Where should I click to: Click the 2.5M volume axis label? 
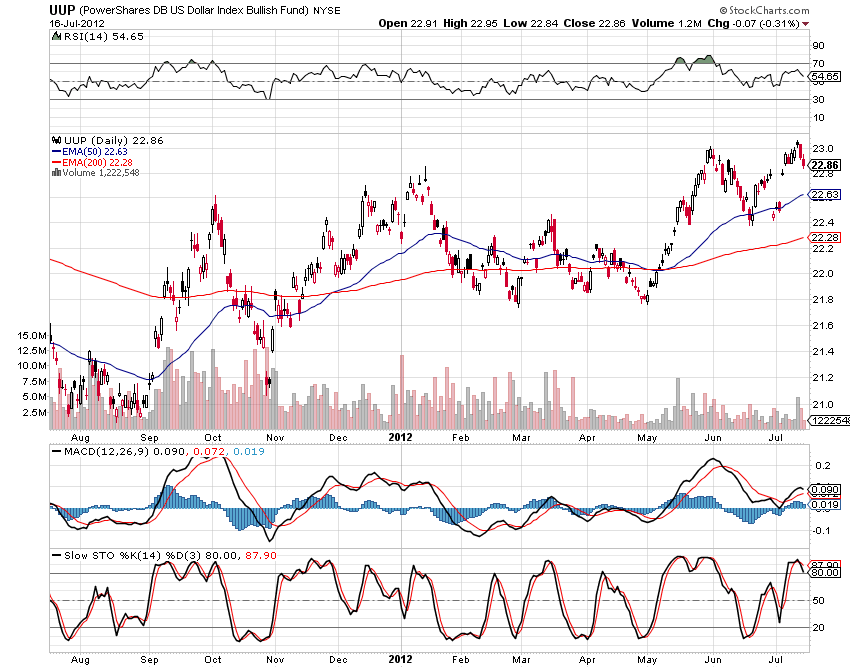[x=34, y=413]
